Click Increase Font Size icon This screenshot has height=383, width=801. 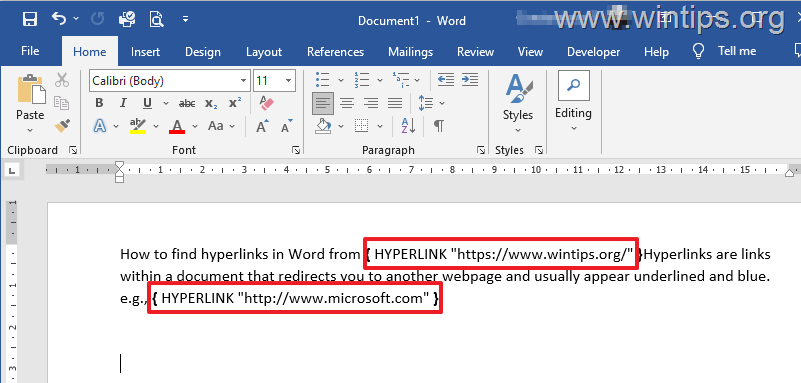pos(263,126)
